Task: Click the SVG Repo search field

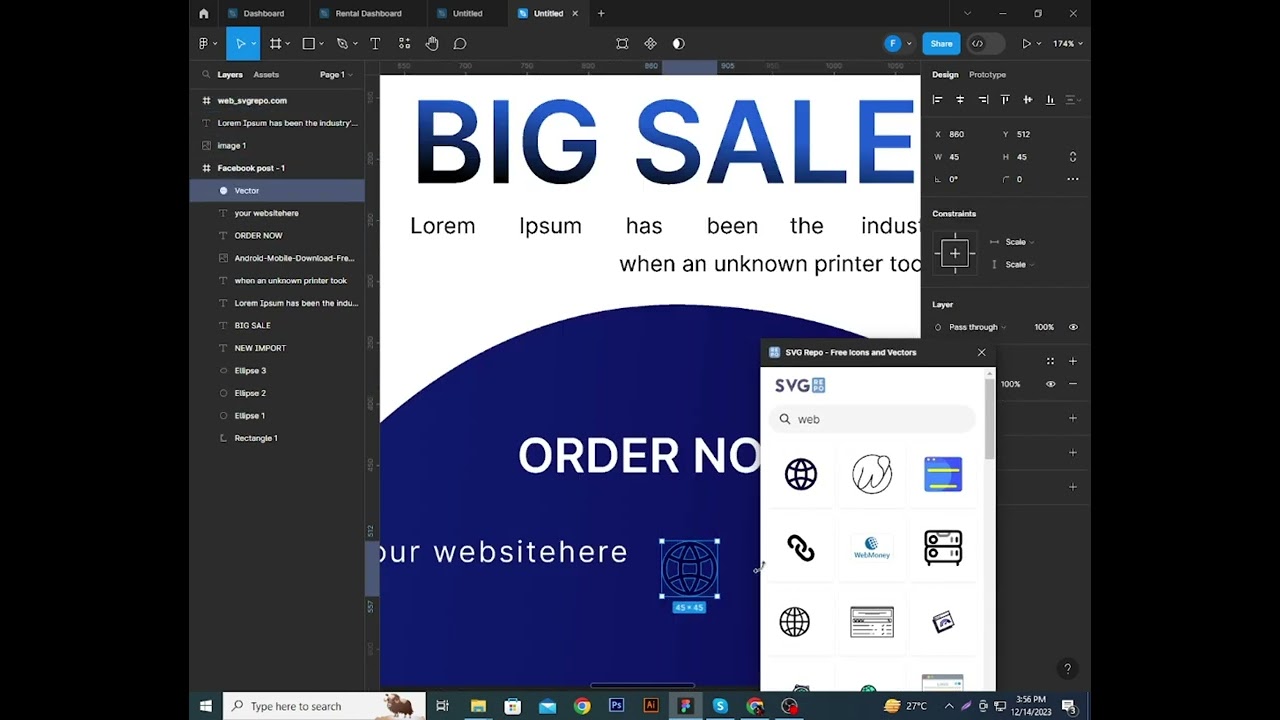Action: 872,419
